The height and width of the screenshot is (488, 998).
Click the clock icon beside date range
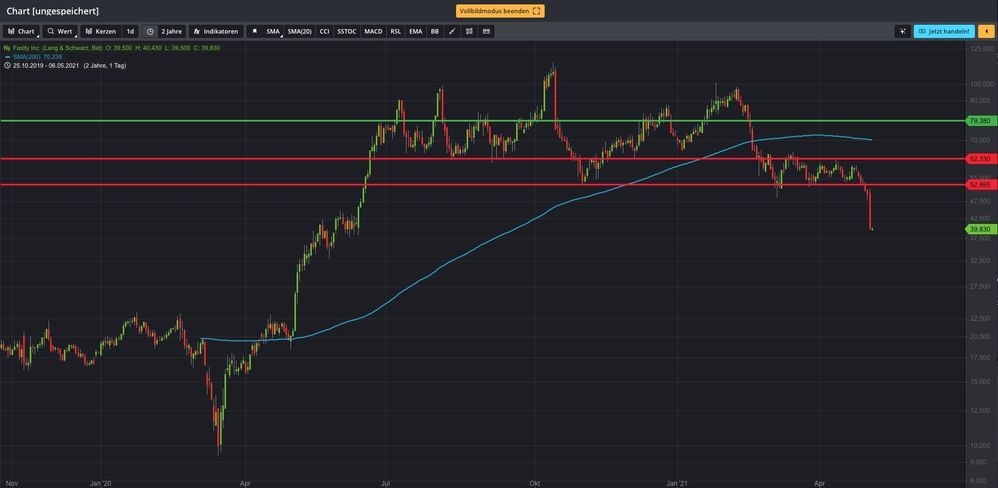pos(7,65)
